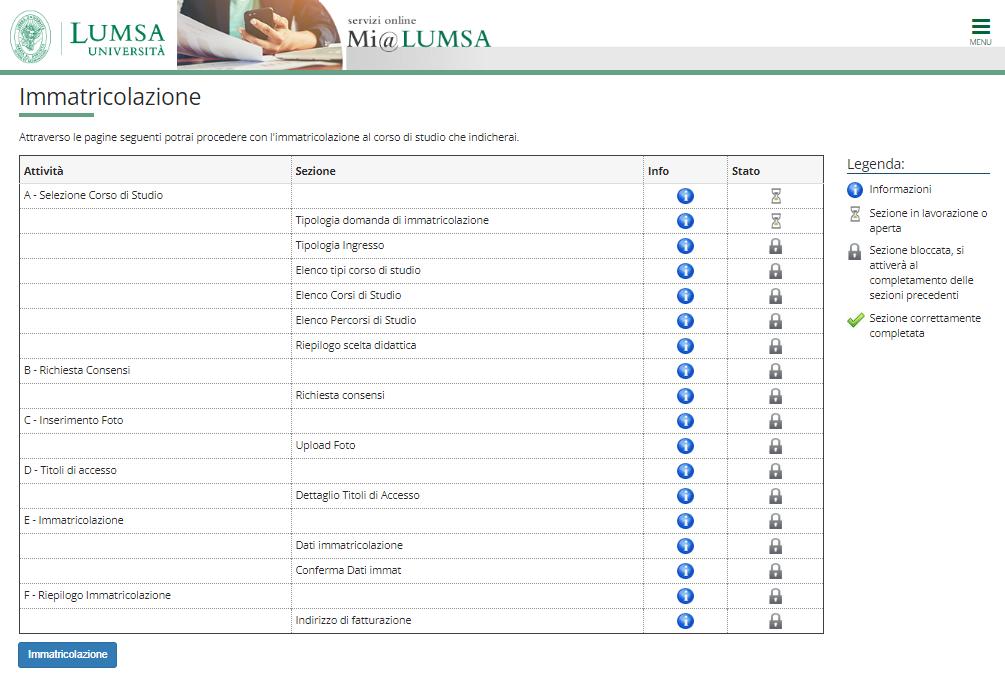Open info for A - Selezione Corso di Studio

coord(685,196)
